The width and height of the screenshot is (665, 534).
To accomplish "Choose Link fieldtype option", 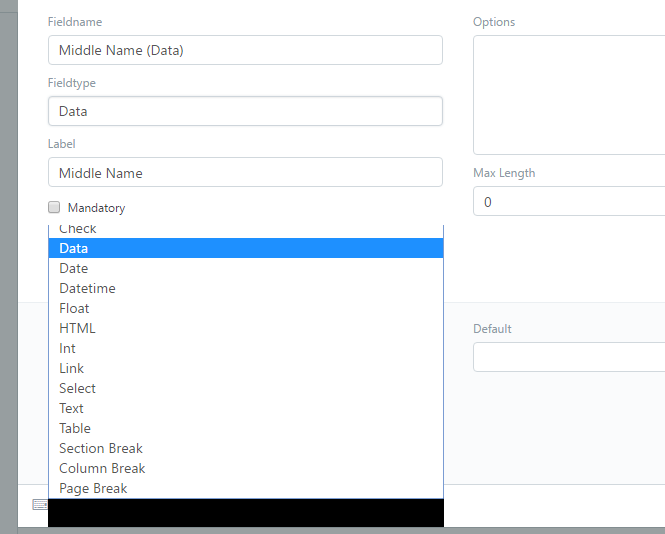I will (x=246, y=368).
